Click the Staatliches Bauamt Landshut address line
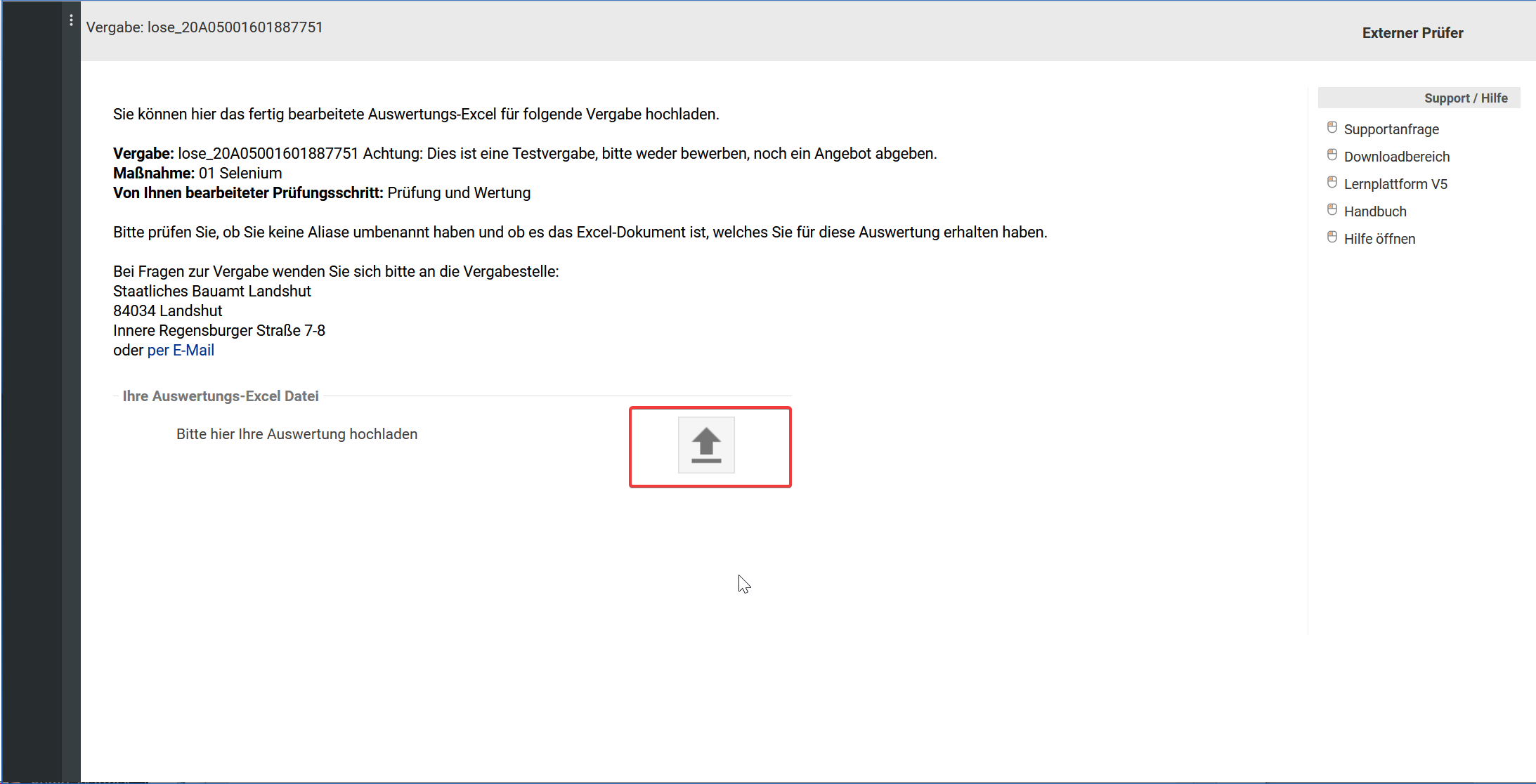This screenshot has width=1536, height=784. [x=211, y=291]
